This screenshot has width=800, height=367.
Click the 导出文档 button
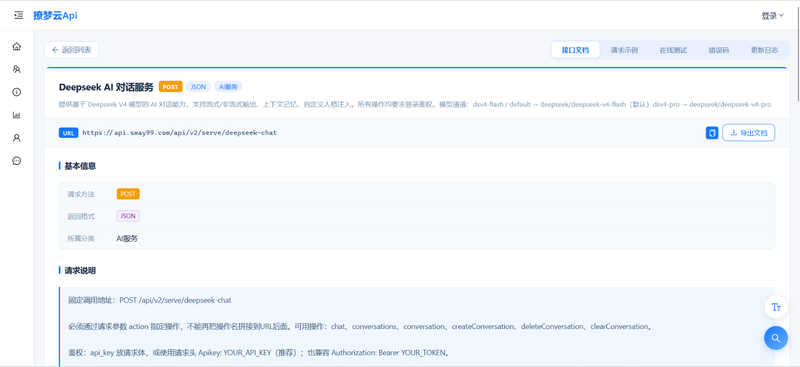pos(748,133)
